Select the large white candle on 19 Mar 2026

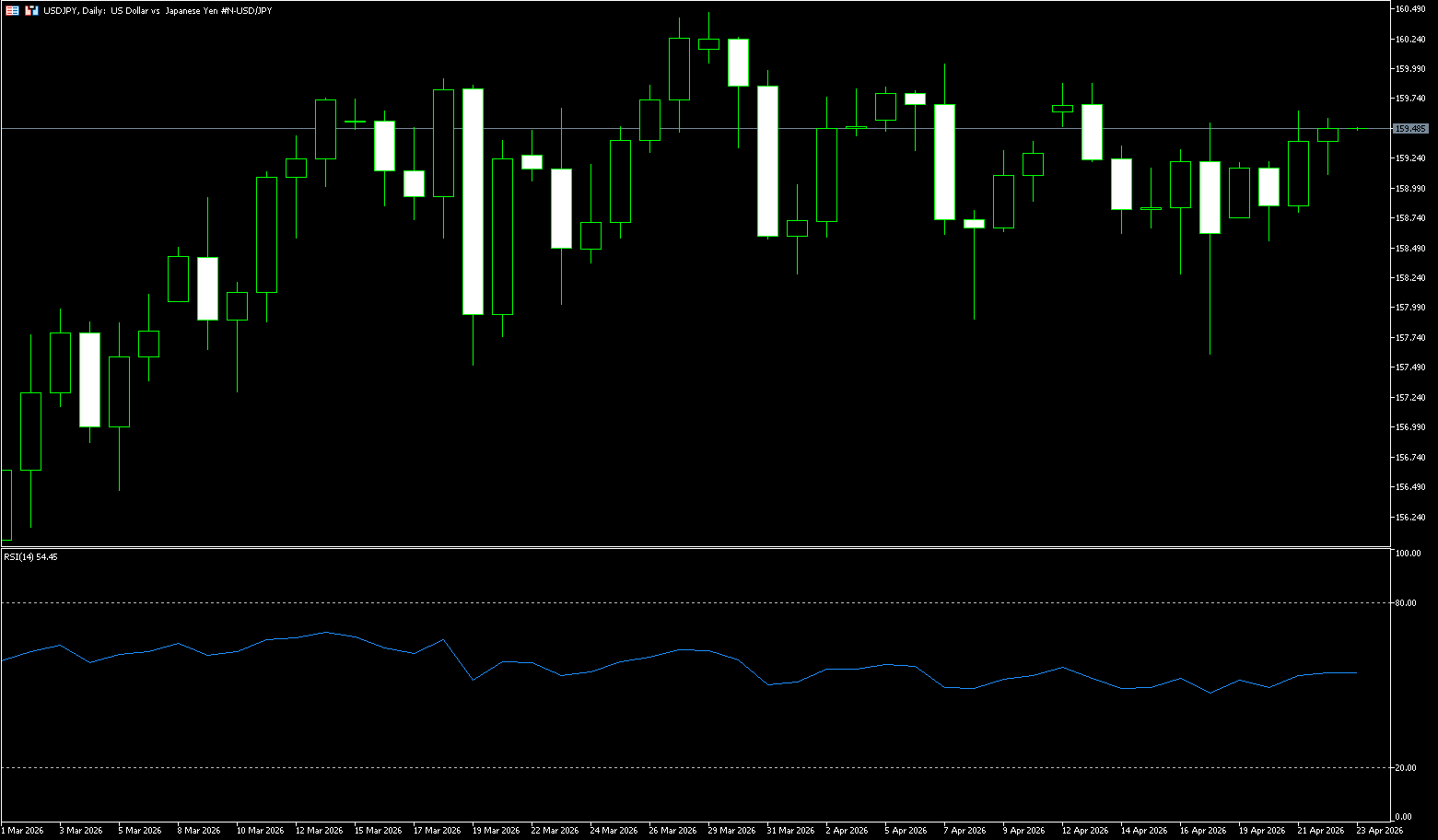pos(473,203)
